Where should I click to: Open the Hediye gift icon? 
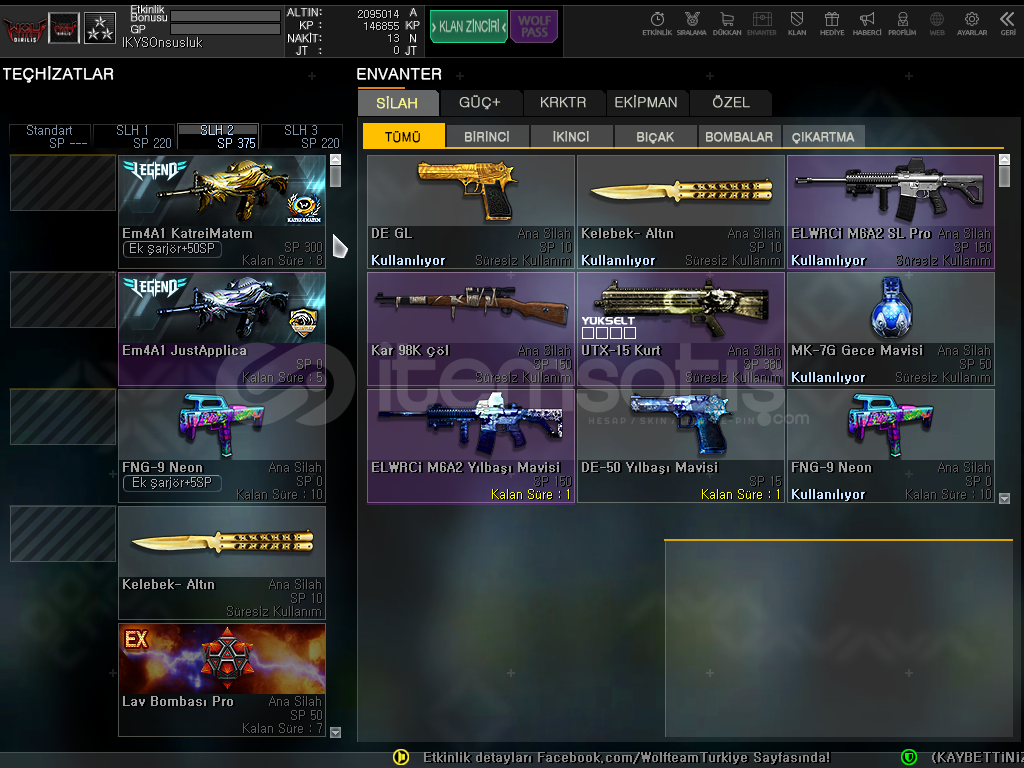(831, 24)
